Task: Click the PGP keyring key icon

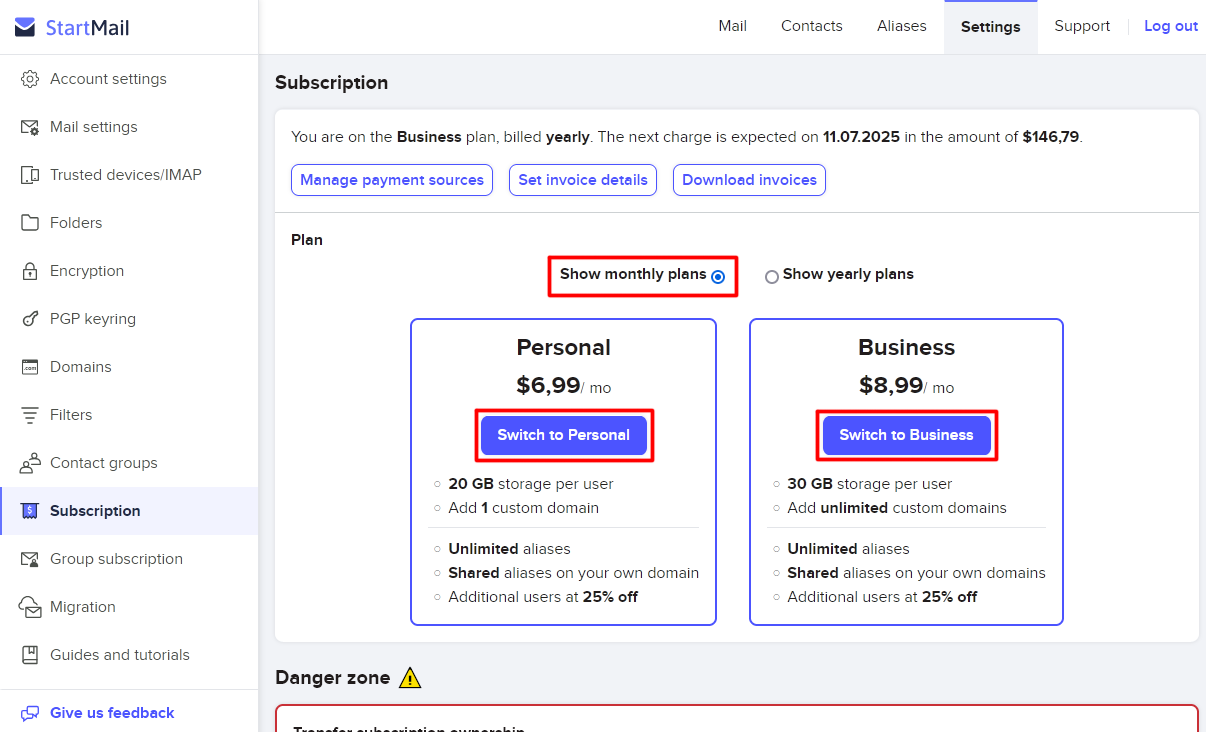Action: click(30, 319)
